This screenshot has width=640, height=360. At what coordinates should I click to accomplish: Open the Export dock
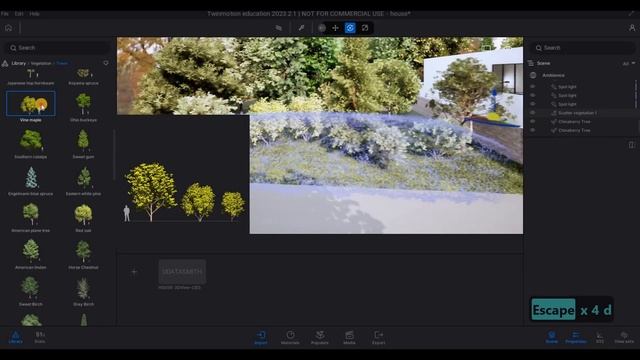point(378,338)
